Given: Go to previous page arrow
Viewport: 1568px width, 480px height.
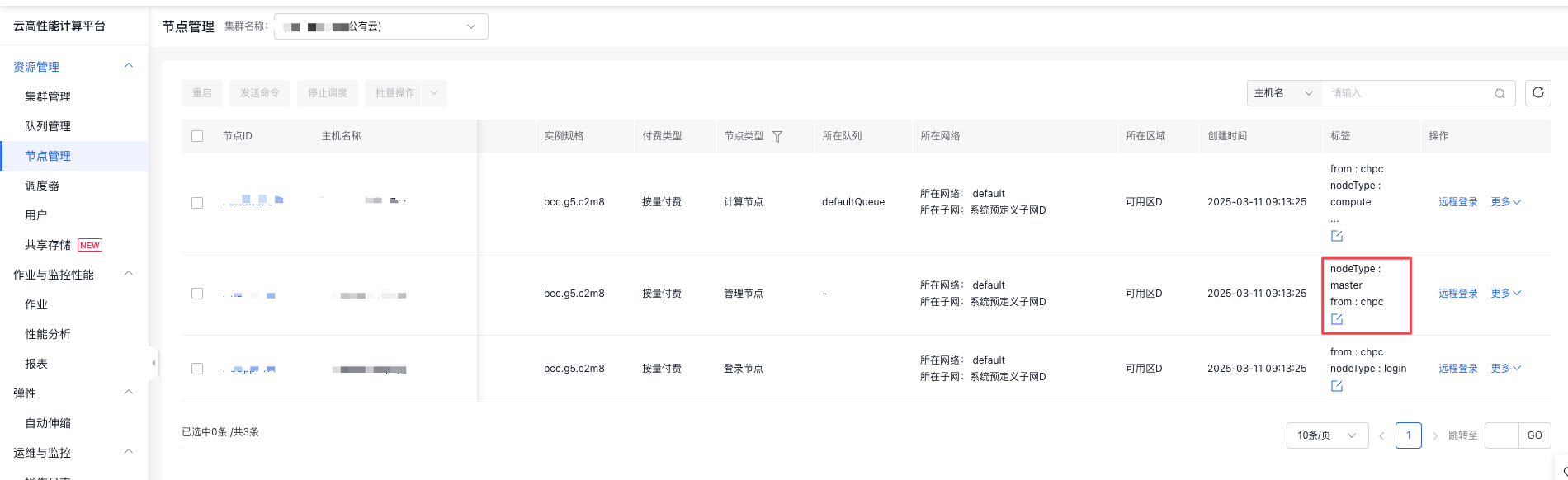Looking at the screenshot, I should click(1381, 435).
